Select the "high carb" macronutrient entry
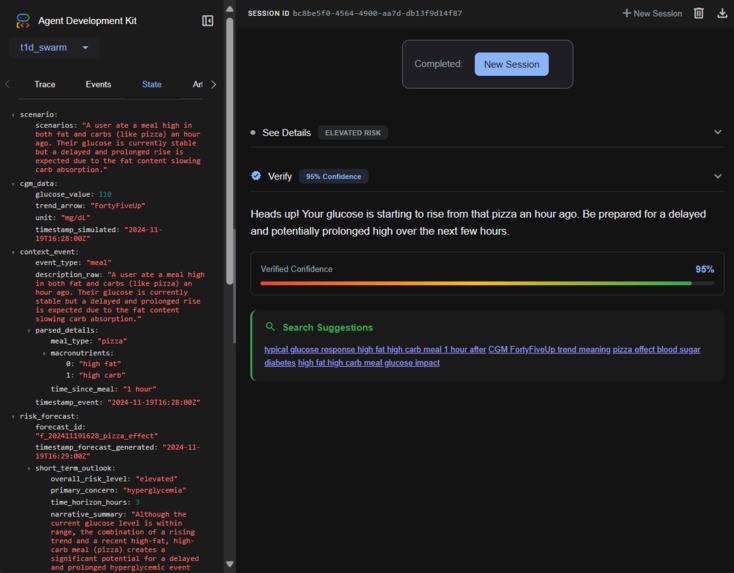 coord(95,375)
